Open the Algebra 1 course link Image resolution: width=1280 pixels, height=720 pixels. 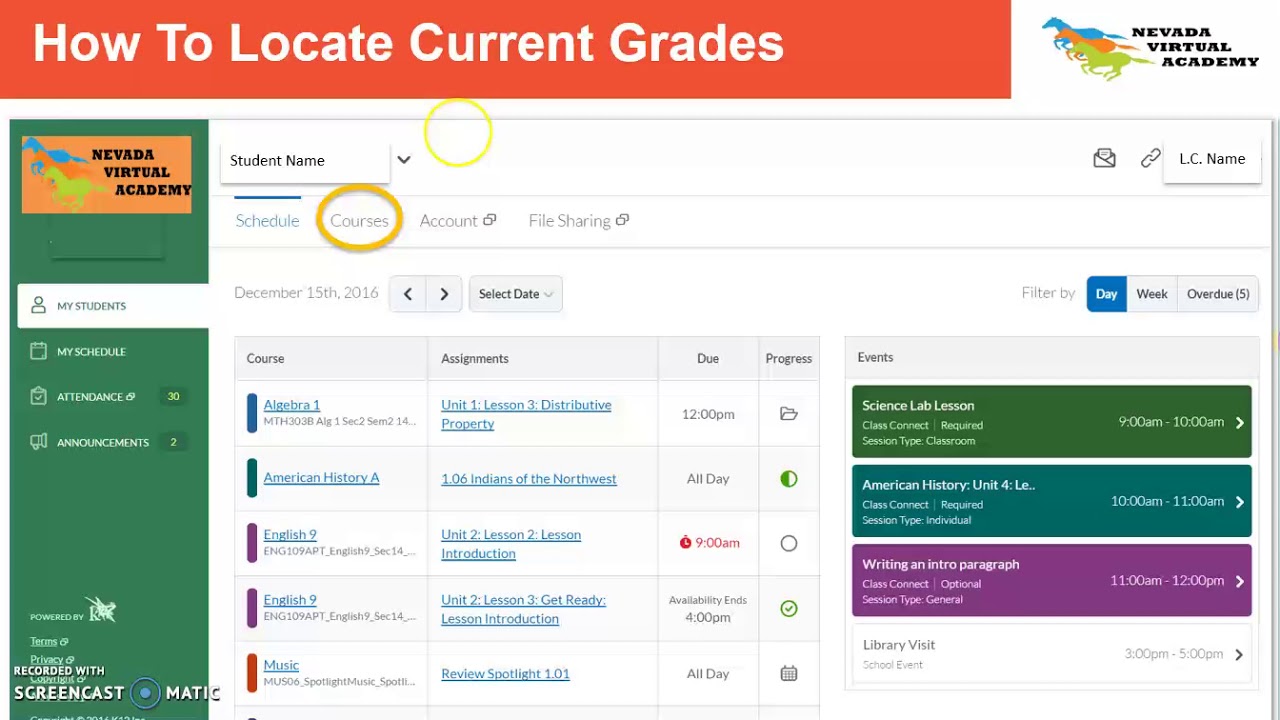291,405
